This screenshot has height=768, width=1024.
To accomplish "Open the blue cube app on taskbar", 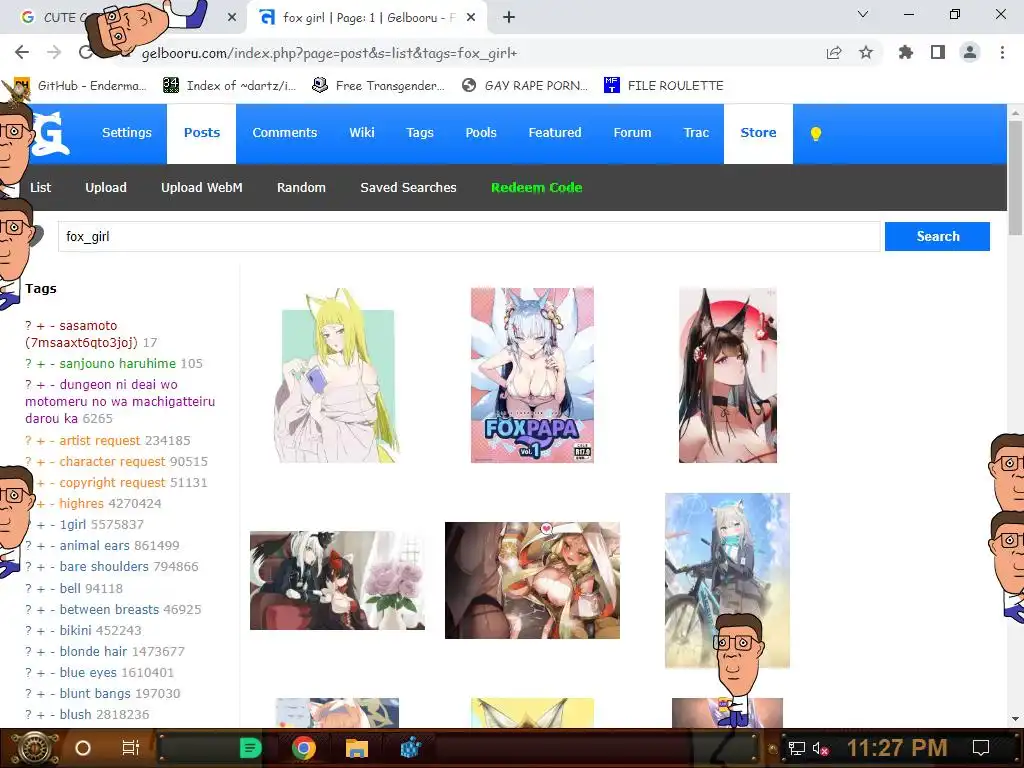I will click(410, 748).
